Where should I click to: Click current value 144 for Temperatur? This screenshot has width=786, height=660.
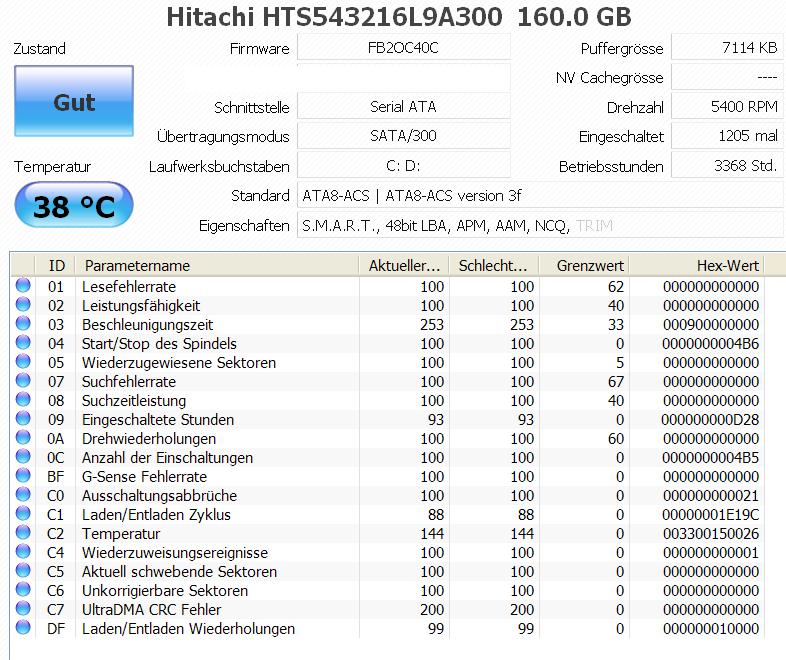[432, 534]
